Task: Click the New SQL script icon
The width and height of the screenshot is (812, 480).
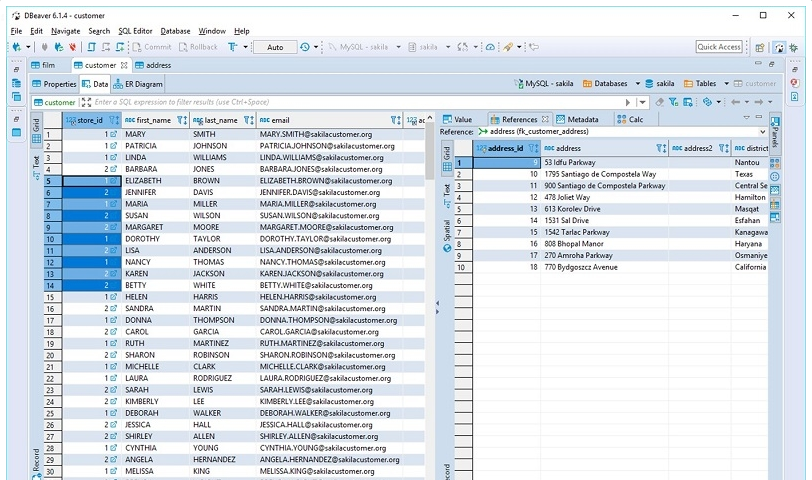Action: (x=120, y=47)
